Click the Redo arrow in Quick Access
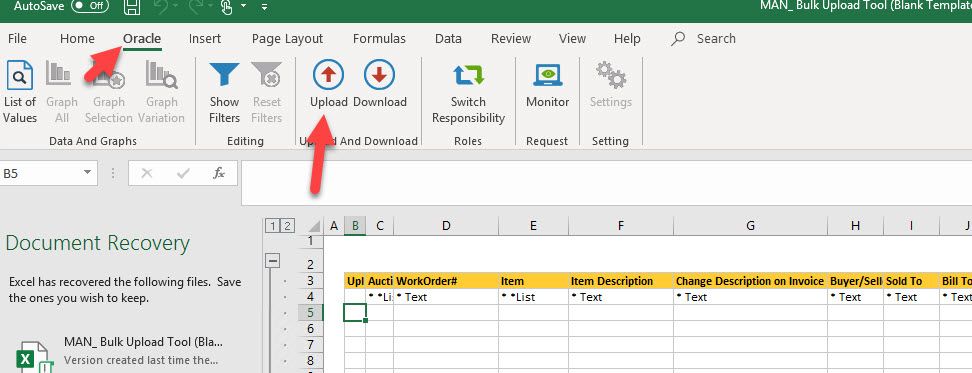Viewport: 972px width, 373px height. click(x=197, y=7)
